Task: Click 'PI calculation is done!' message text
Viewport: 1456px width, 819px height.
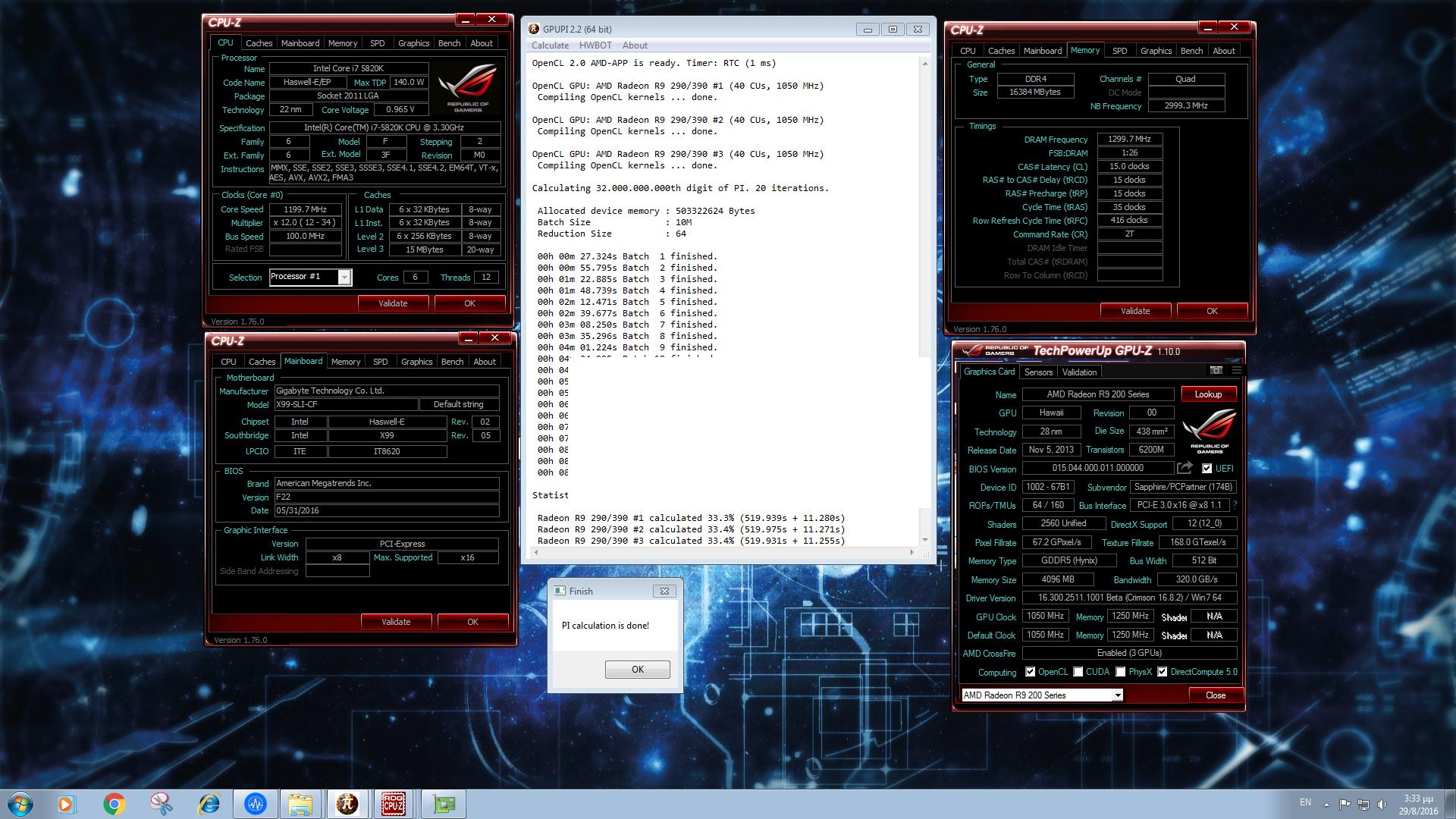Action: click(605, 626)
